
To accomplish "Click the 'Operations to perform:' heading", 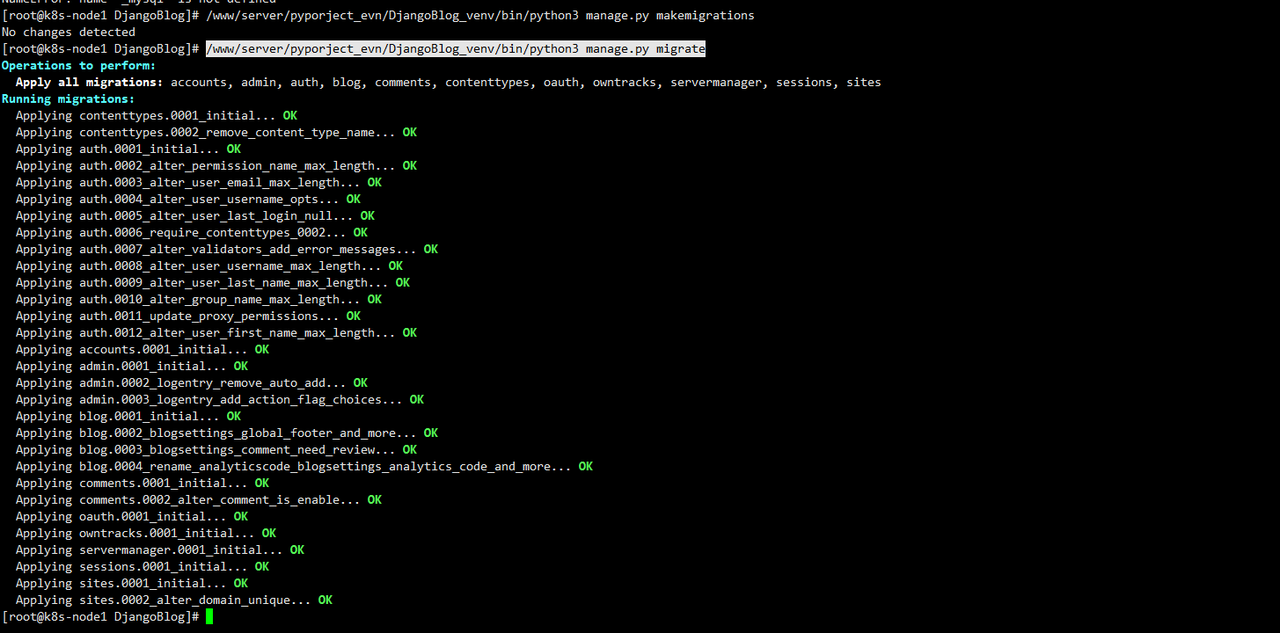I will pos(79,65).
